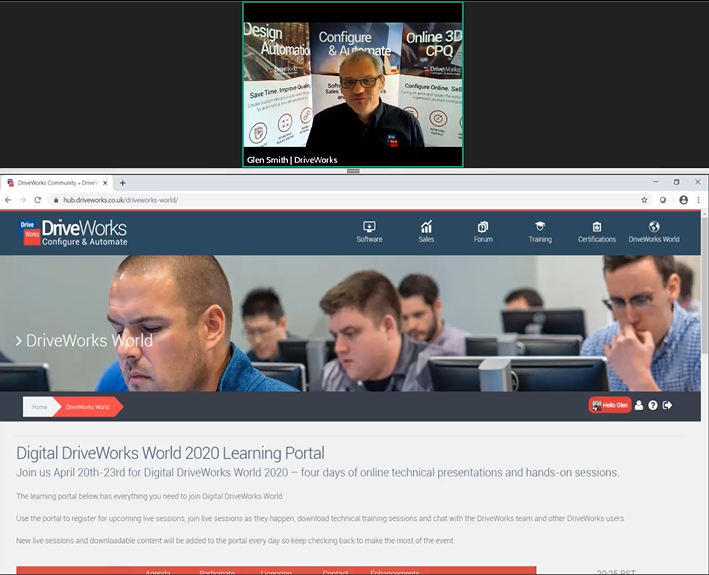Open the Chrome three-dot menu
The image size is (709, 575).
[x=698, y=200]
